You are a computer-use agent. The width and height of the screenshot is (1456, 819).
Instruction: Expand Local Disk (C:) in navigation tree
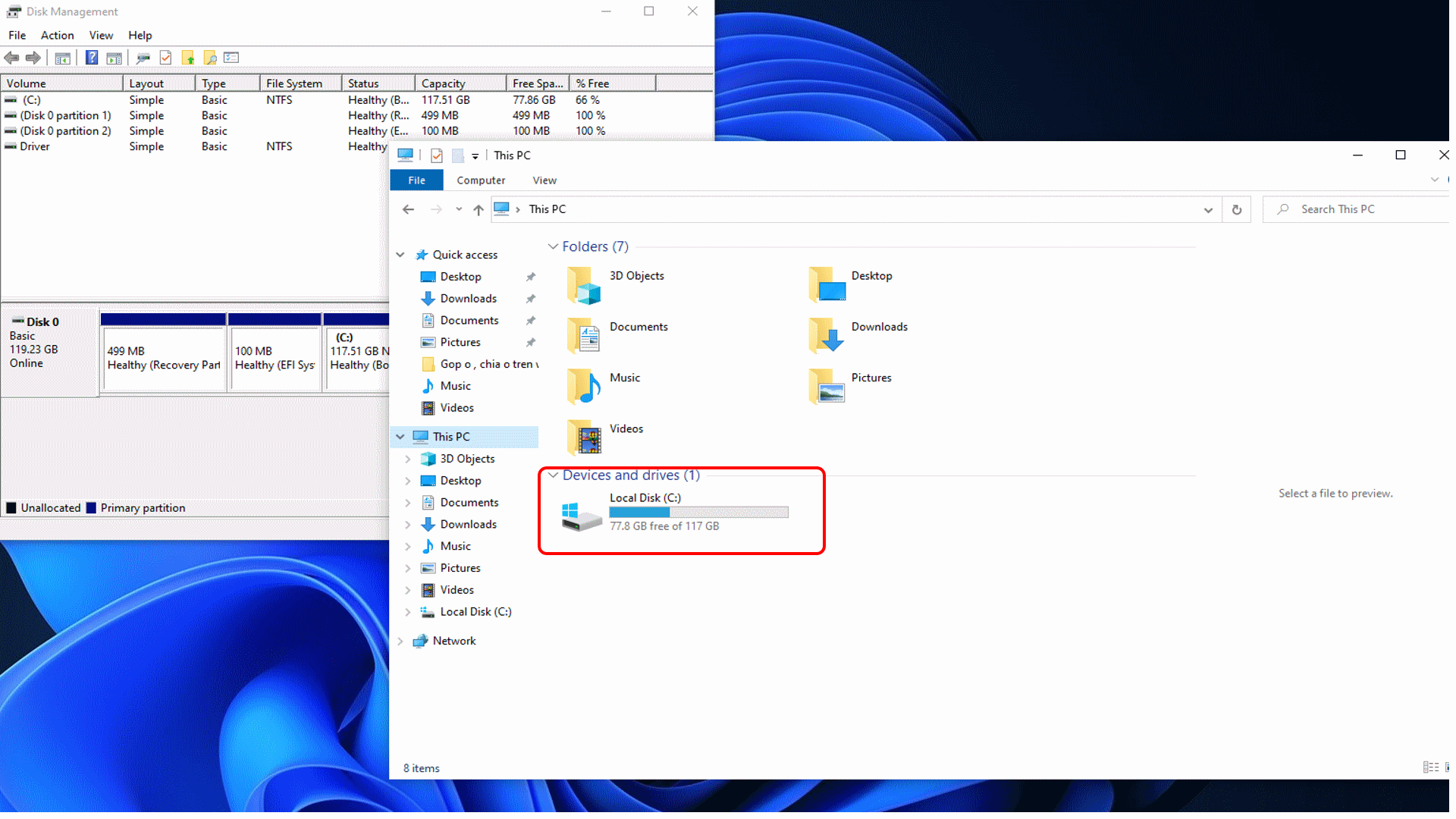pyautogui.click(x=408, y=612)
